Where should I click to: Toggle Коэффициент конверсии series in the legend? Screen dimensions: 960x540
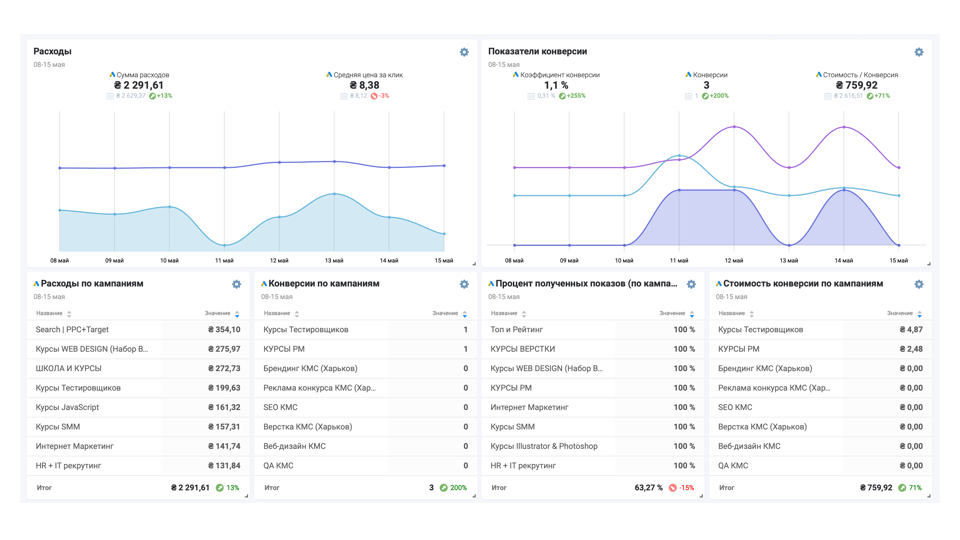[x=560, y=75]
